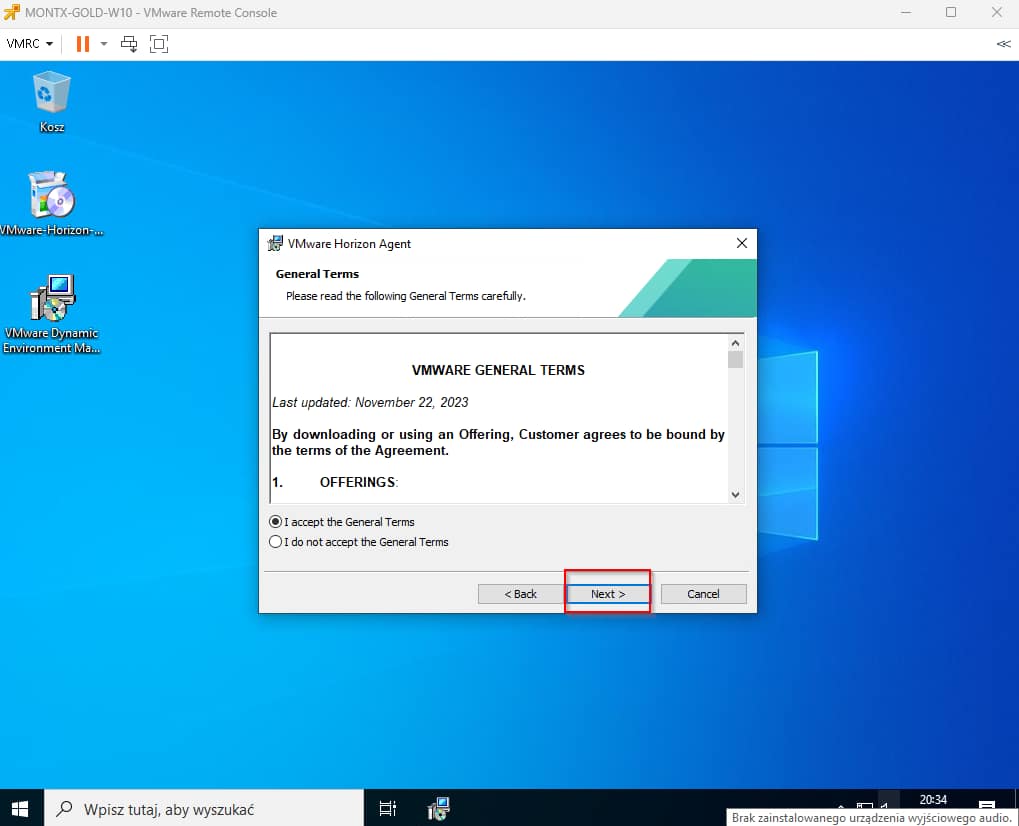The height and width of the screenshot is (826, 1019).
Task: Open the Windows Start menu
Action: point(20,808)
